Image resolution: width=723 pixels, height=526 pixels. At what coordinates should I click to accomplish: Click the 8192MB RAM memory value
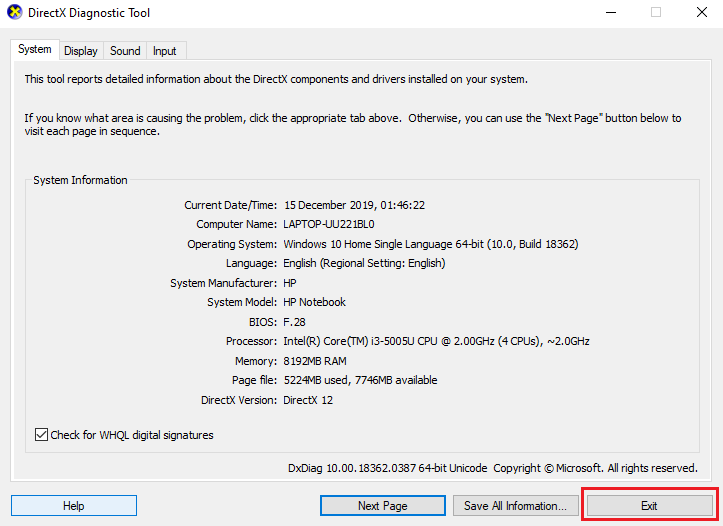(315, 361)
